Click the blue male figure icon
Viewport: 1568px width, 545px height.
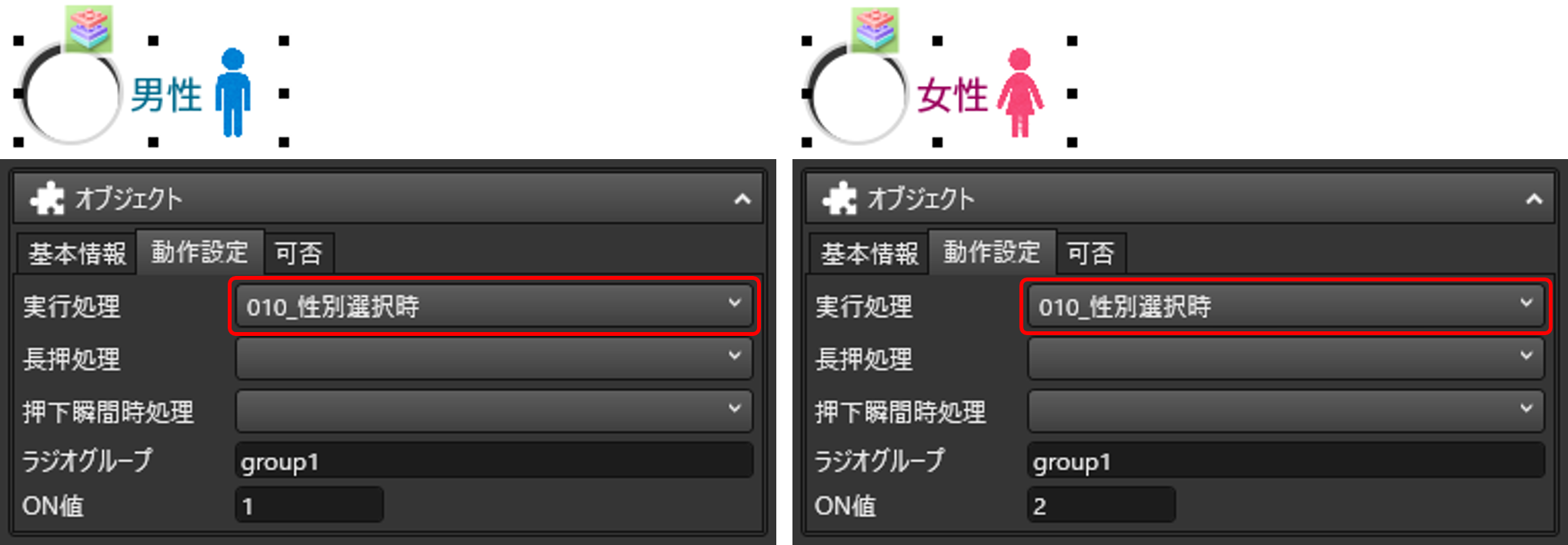click(x=232, y=93)
